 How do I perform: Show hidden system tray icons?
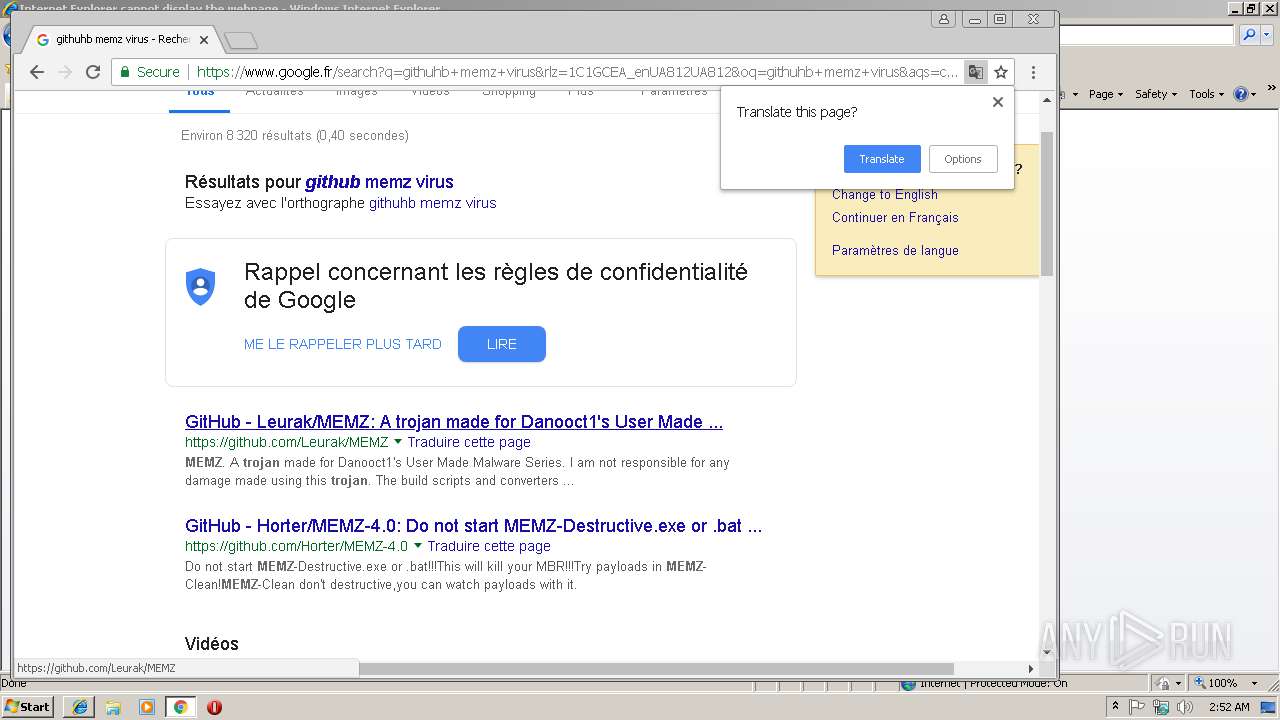pos(1115,707)
